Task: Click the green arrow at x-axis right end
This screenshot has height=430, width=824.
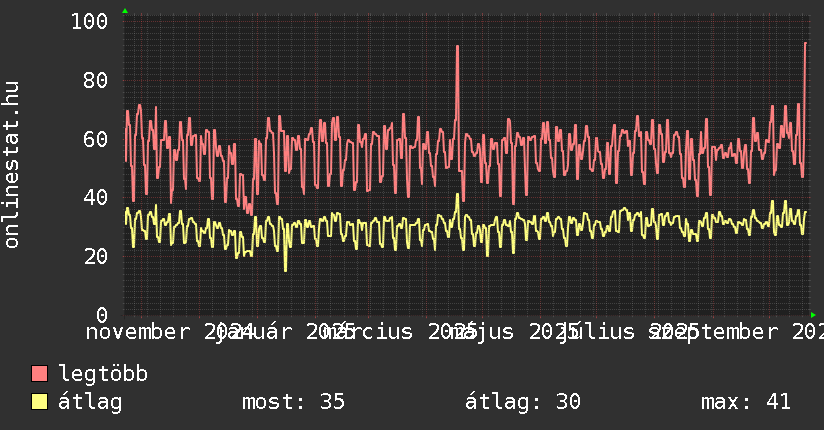Action: pos(813,314)
